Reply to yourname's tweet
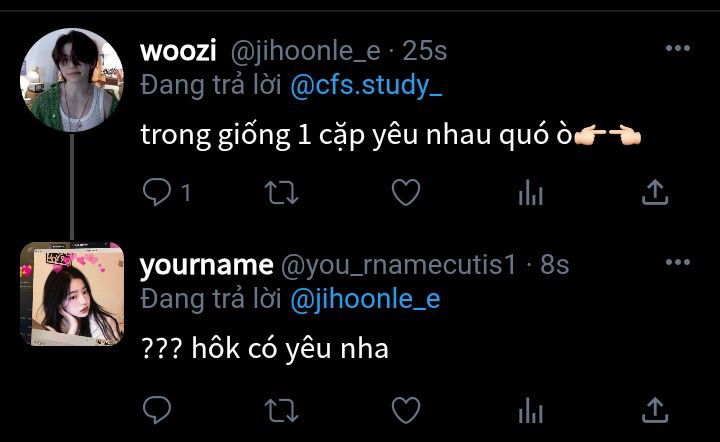The width and height of the screenshot is (720, 442). [x=157, y=409]
